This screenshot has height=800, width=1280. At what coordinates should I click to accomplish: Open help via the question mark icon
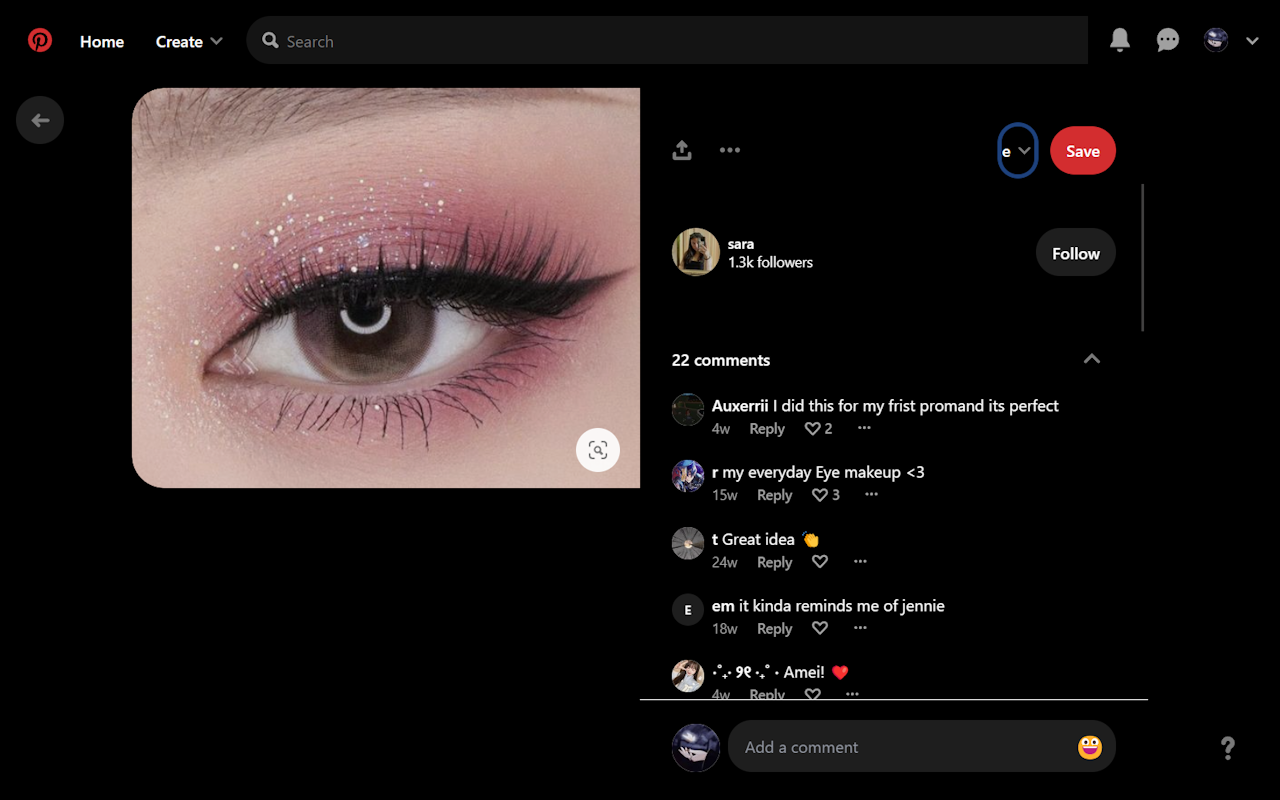pos(1227,748)
